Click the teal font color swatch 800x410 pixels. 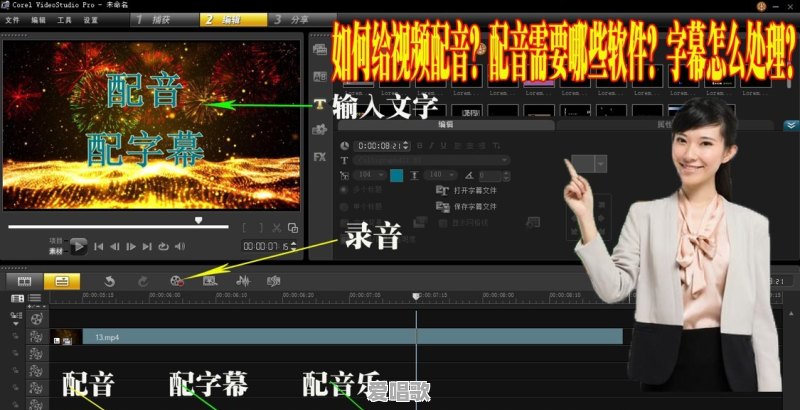pyautogui.click(x=396, y=175)
